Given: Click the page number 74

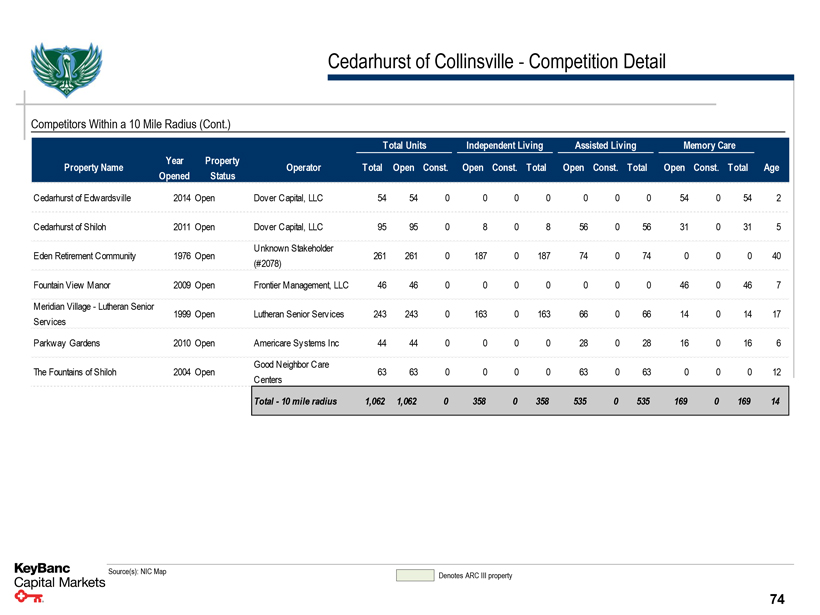Looking at the screenshot, I should pyautogui.click(x=777, y=599).
